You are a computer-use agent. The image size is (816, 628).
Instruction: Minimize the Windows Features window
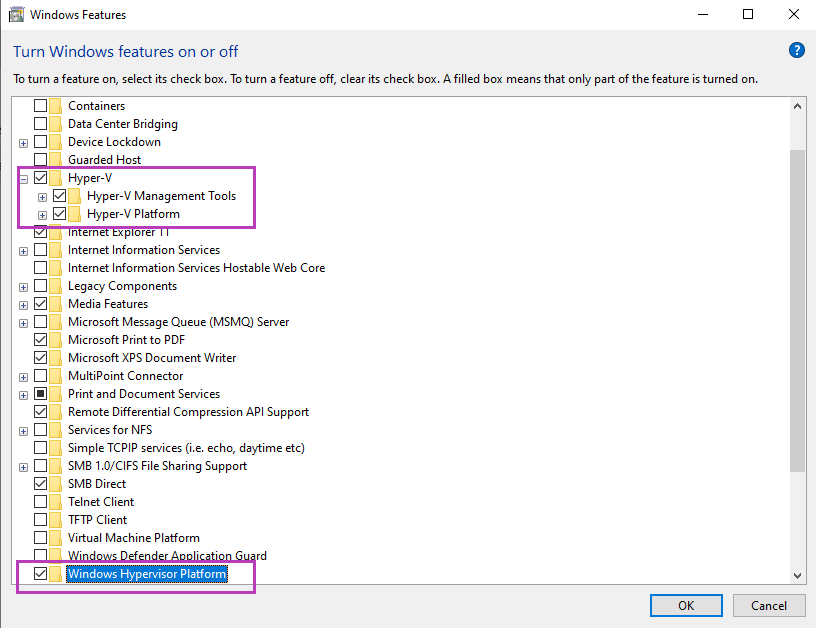coord(703,15)
